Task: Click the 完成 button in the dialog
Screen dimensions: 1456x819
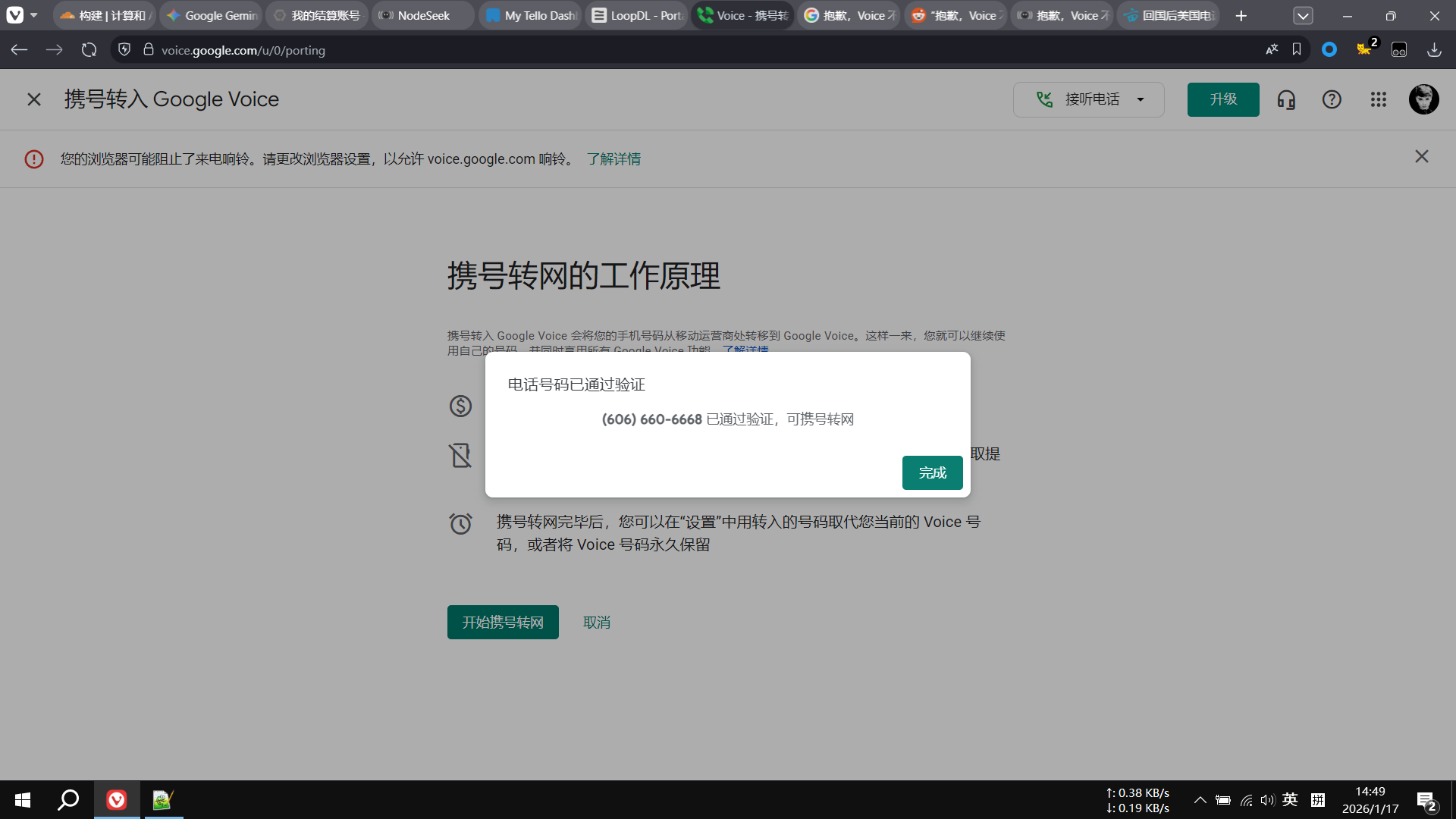Action: coord(932,472)
